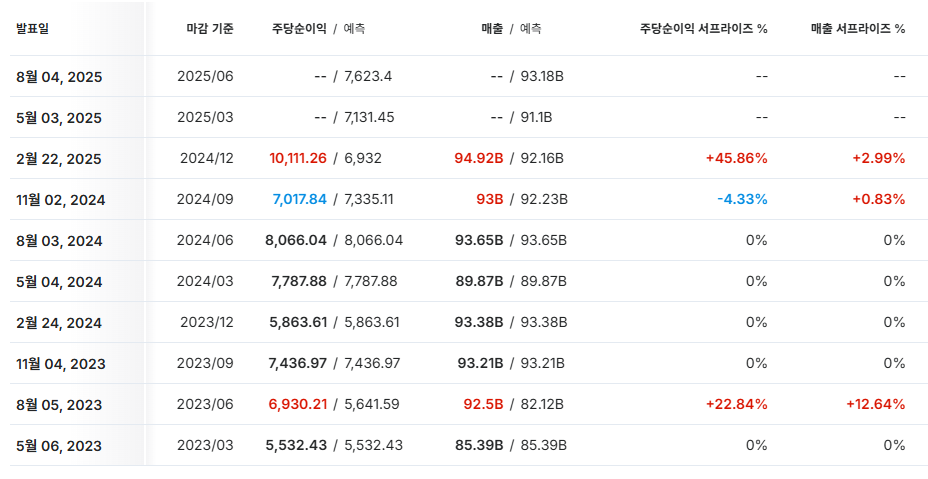Click the bold actual EPS 5,863.61
The image size is (928, 479).
(299, 322)
